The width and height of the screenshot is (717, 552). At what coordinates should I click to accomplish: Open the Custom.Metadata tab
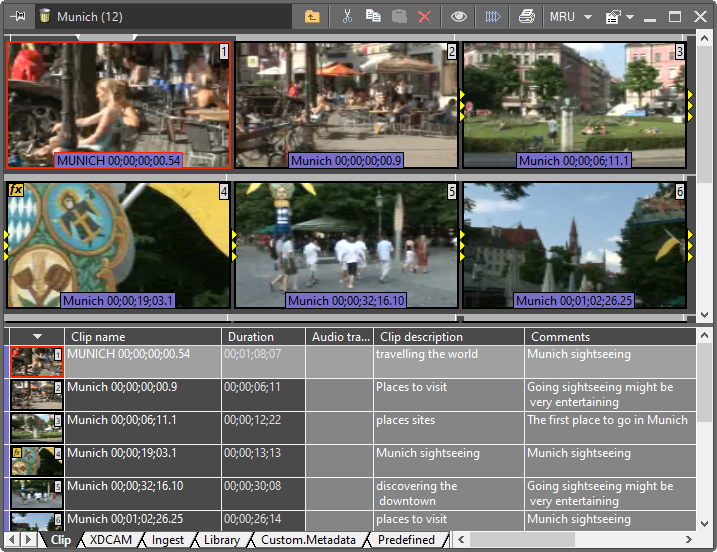tap(308, 540)
